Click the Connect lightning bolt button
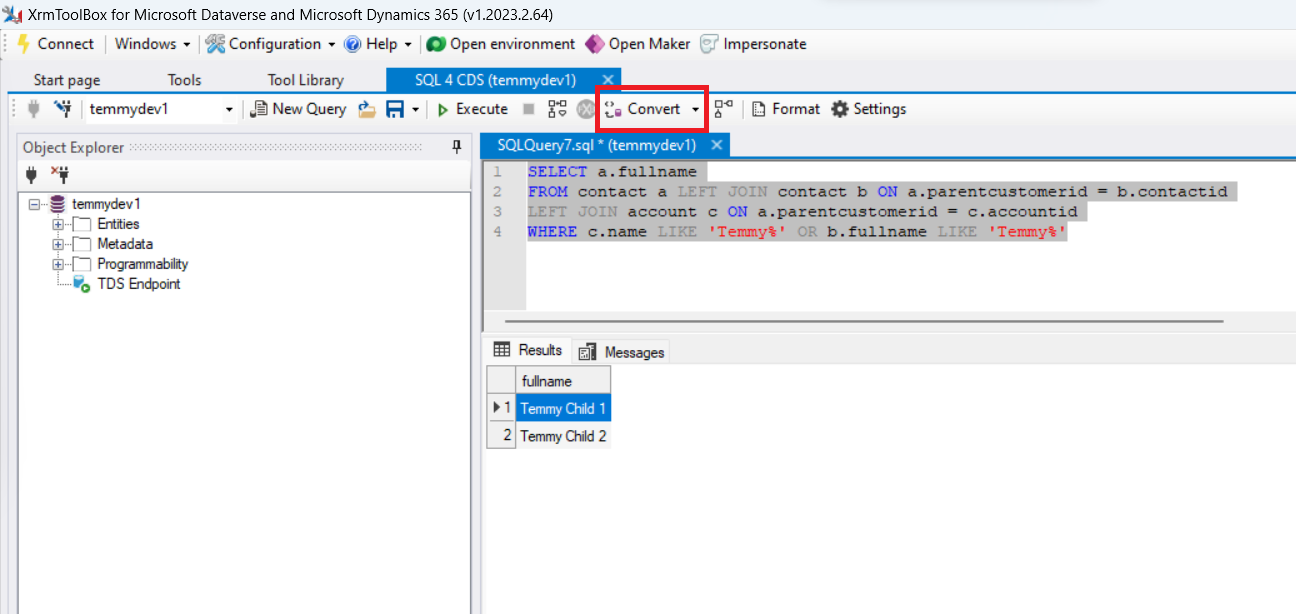The height and width of the screenshot is (614, 1296). pyautogui.click(x=55, y=44)
